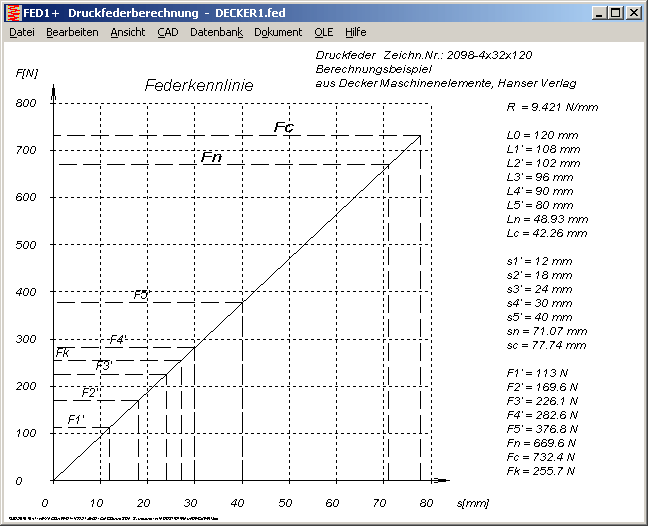This screenshot has width=648, height=526.
Task: Open the Datei menu
Action: pyautogui.click(x=22, y=32)
